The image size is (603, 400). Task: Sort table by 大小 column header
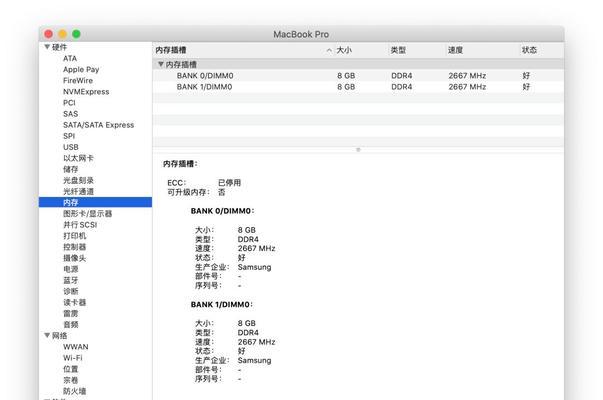coord(344,50)
